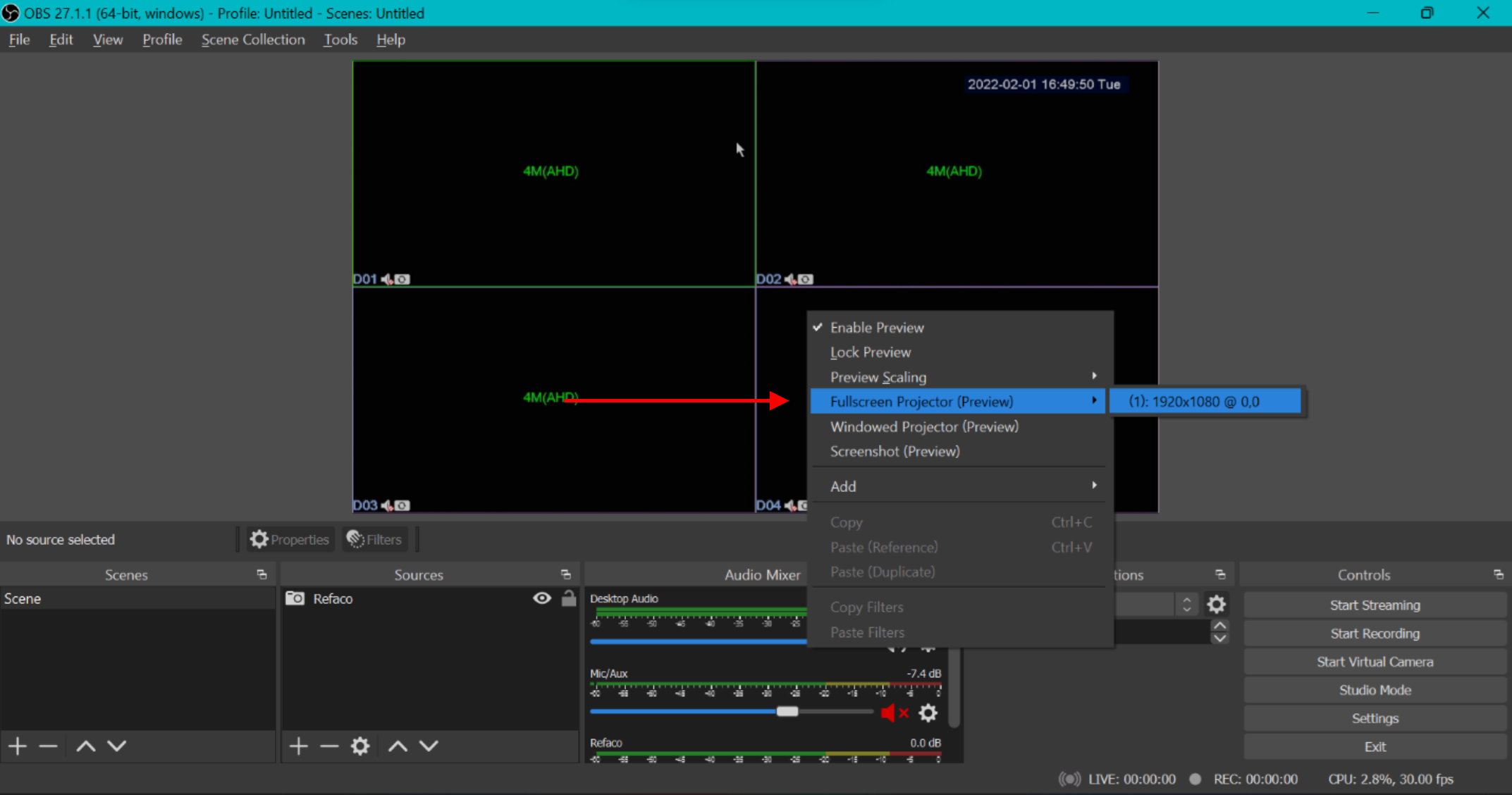Open the scene transitions settings gear

click(1216, 604)
